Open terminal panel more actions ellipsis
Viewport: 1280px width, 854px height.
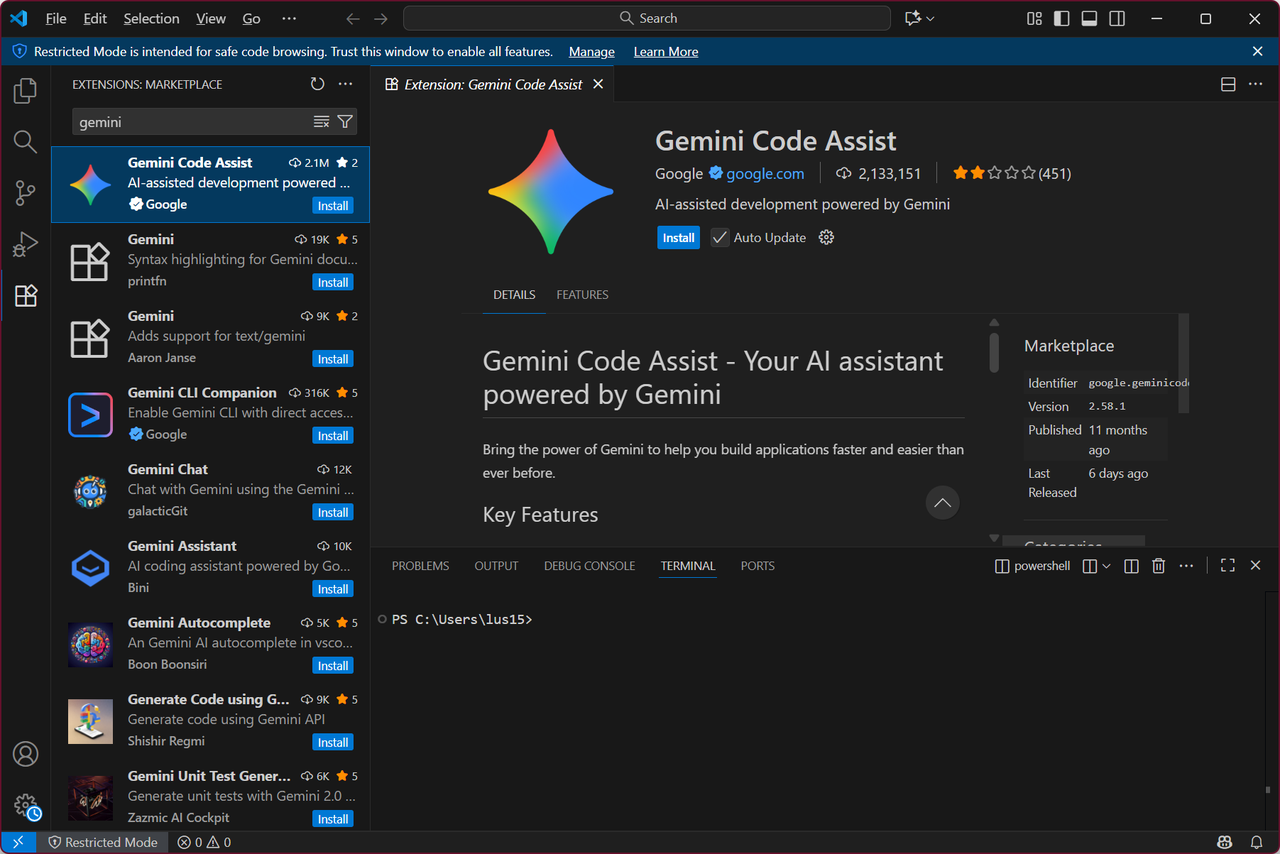click(x=1186, y=566)
